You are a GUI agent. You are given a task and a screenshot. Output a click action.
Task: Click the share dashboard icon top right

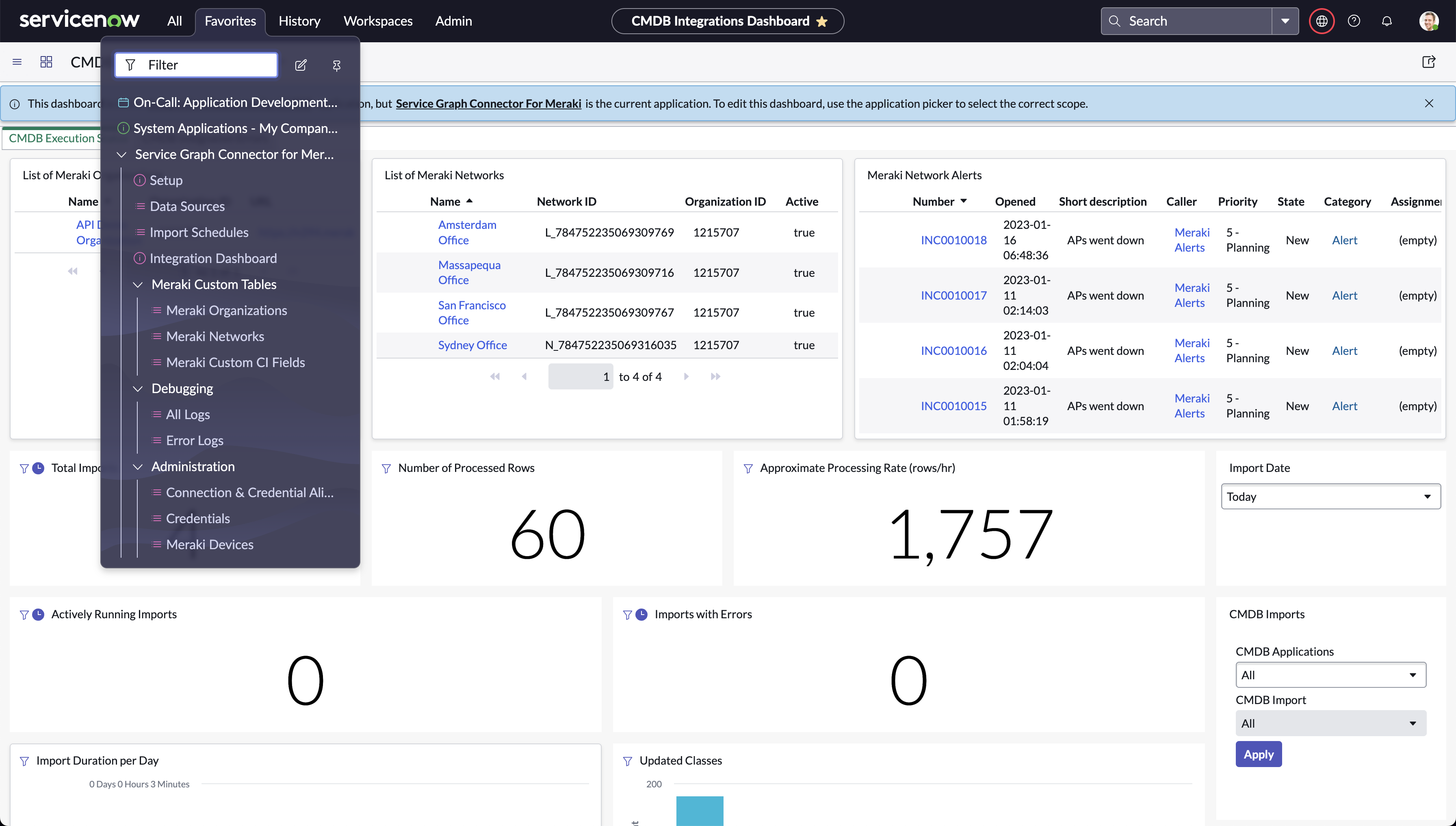(1429, 62)
